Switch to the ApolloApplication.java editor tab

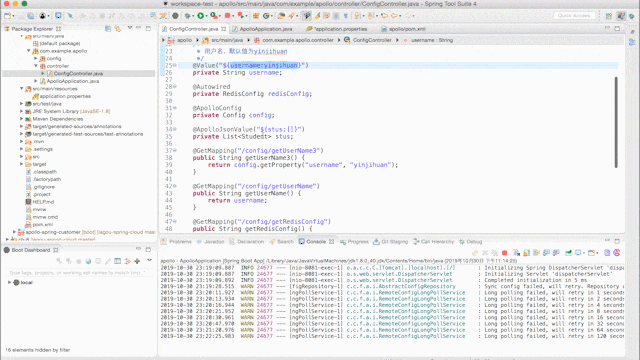tap(265, 29)
